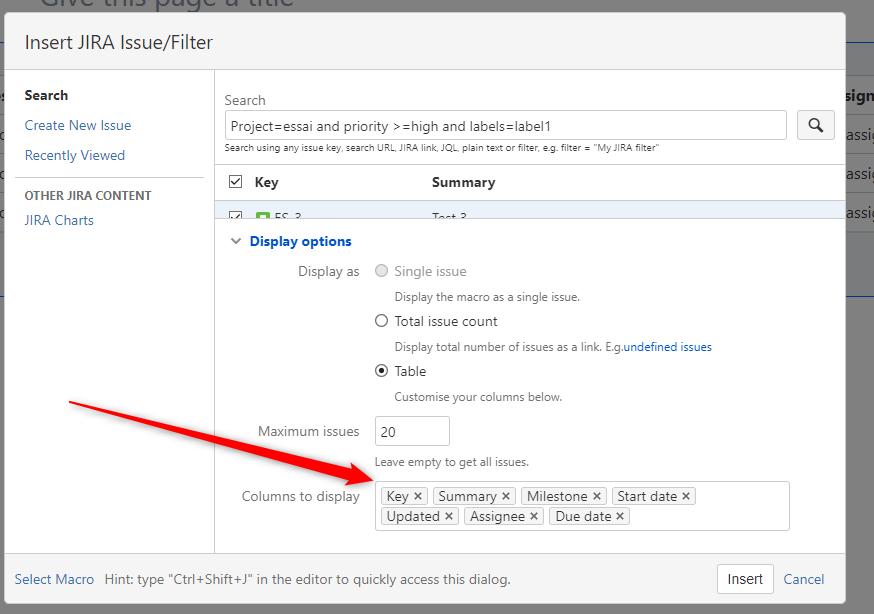Follow the undefined issues example link

668,346
